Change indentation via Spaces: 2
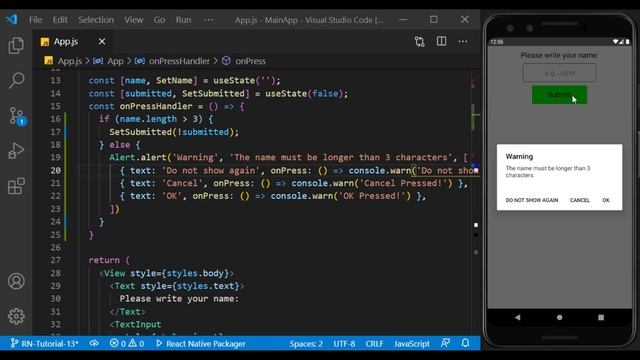The width and height of the screenshot is (640, 360). 306,344
